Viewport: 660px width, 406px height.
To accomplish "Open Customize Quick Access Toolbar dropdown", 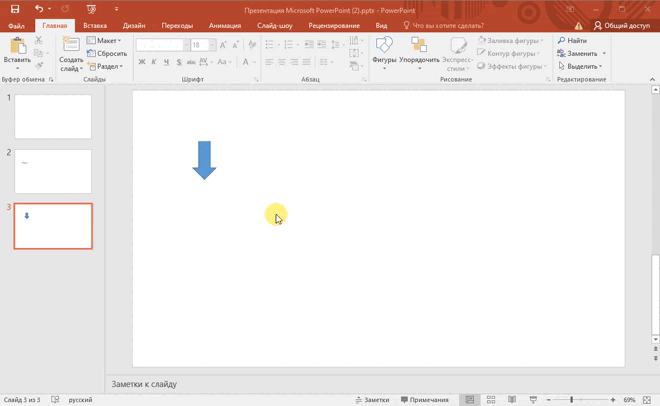I will (116, 9).
